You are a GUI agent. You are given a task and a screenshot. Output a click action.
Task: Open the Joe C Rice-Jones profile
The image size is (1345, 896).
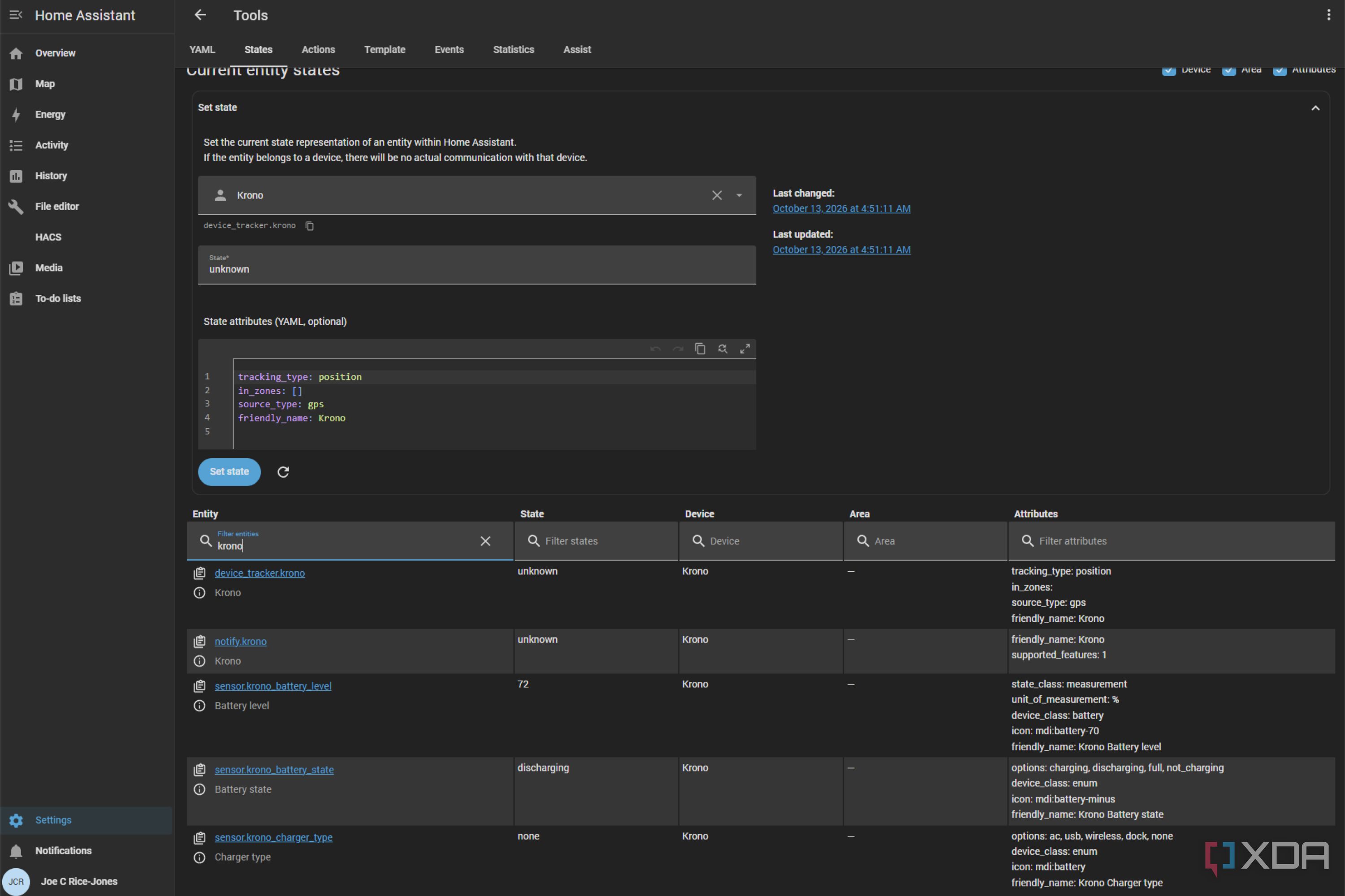86,882
